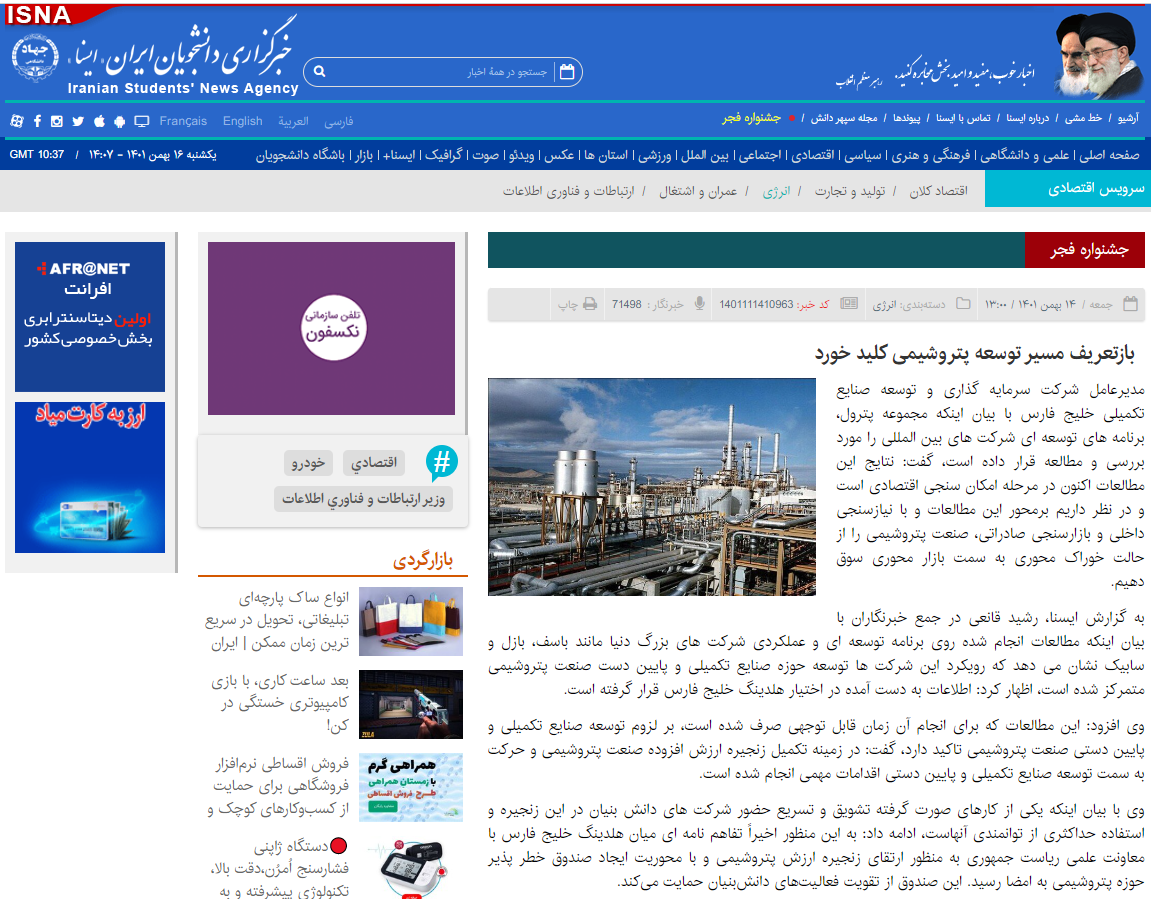The image size is (1151, 899).
Task: Open the calendar icon in search bar
Action: click(x=567, y=72)
